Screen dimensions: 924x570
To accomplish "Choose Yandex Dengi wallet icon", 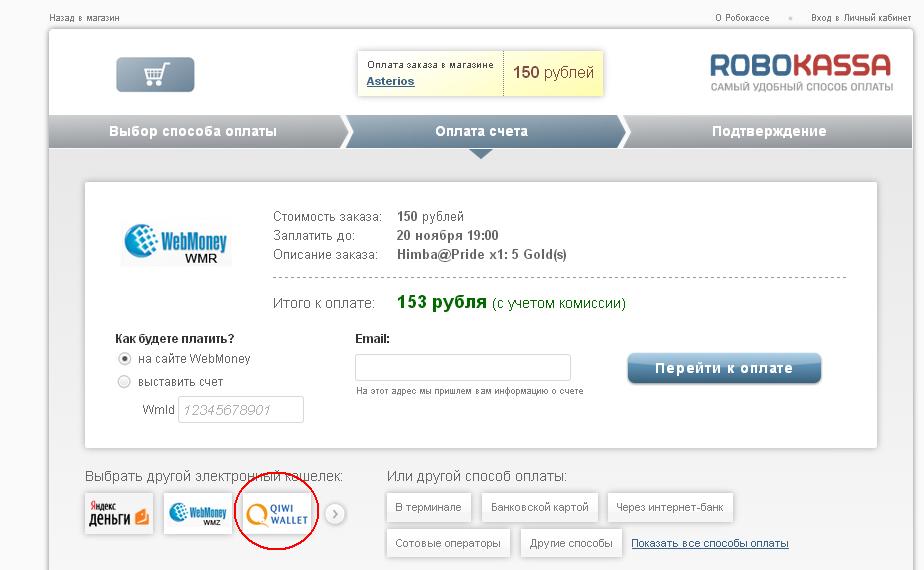I will pyautogui.click(x=119, y=513).
